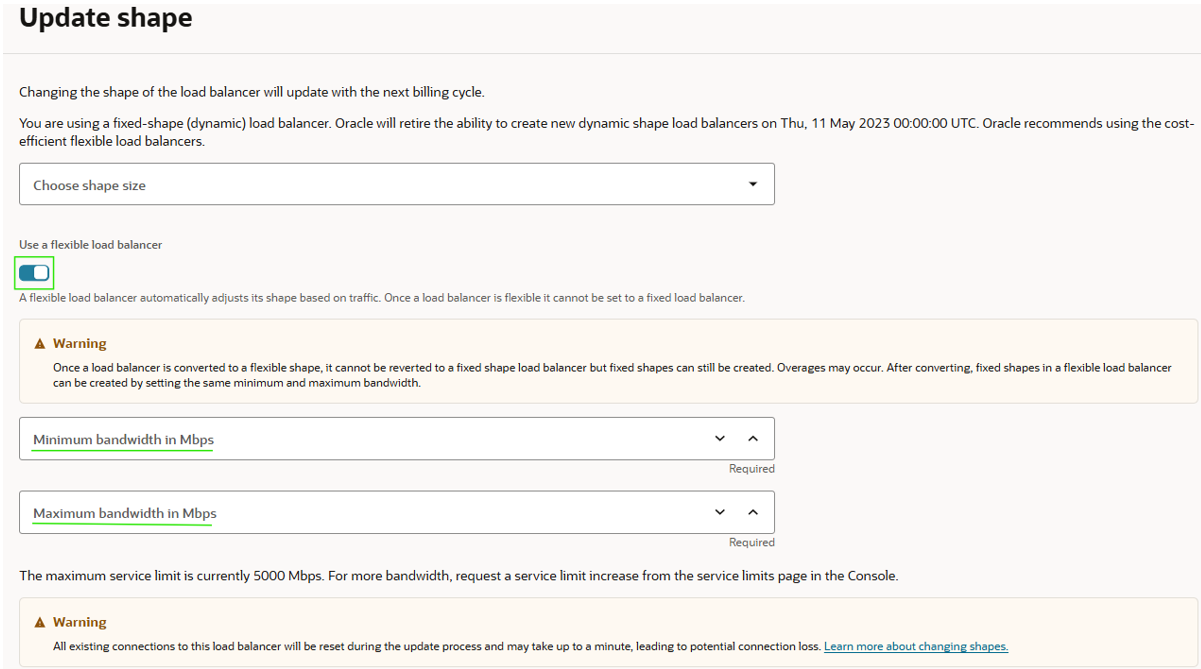The height and width of the screenshot is (669, 1201).
Task: Increase minimum bandwidth with up chevron
Action: (753, 439)
